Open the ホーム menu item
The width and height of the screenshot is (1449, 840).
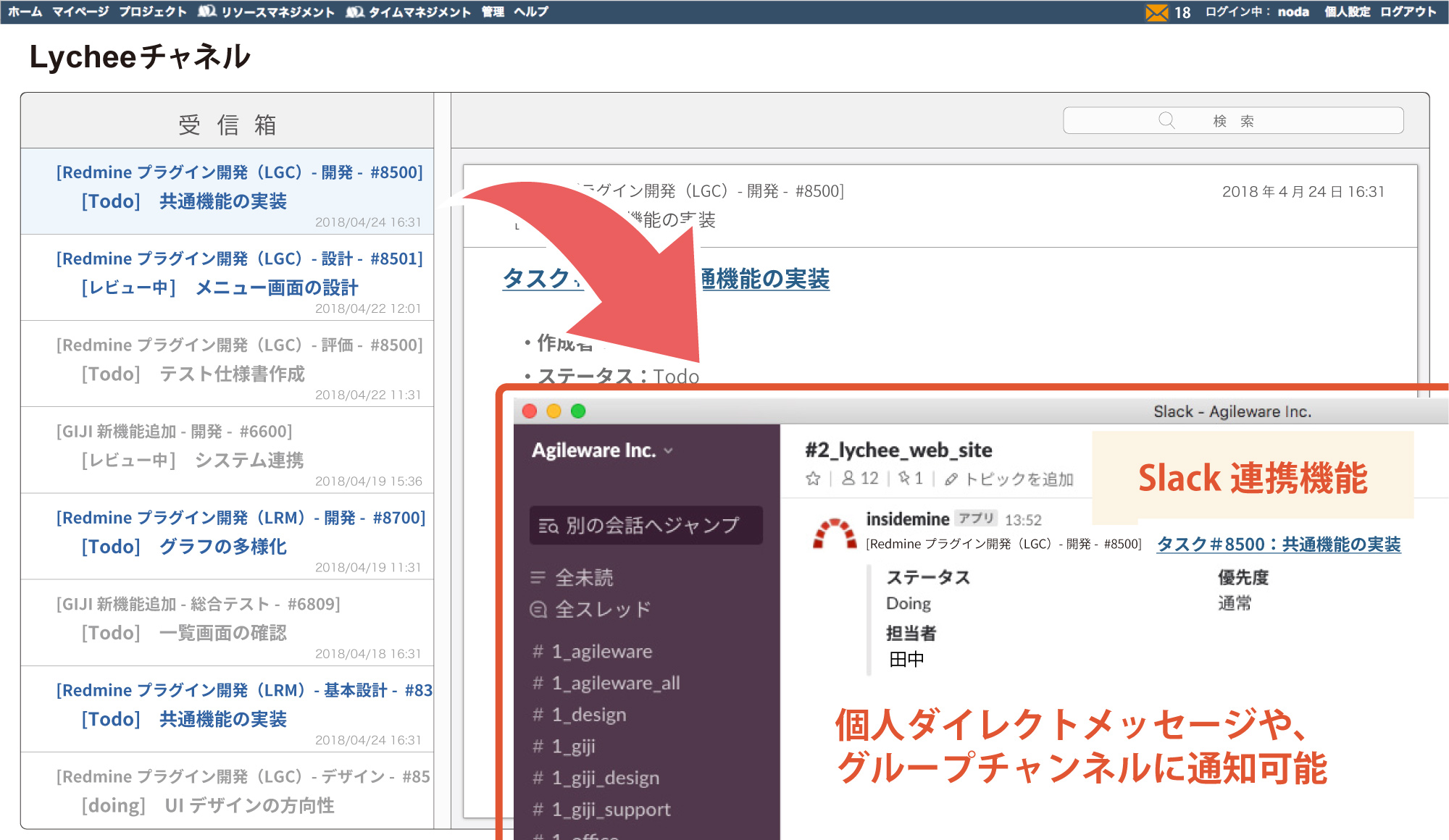point(25,12)
